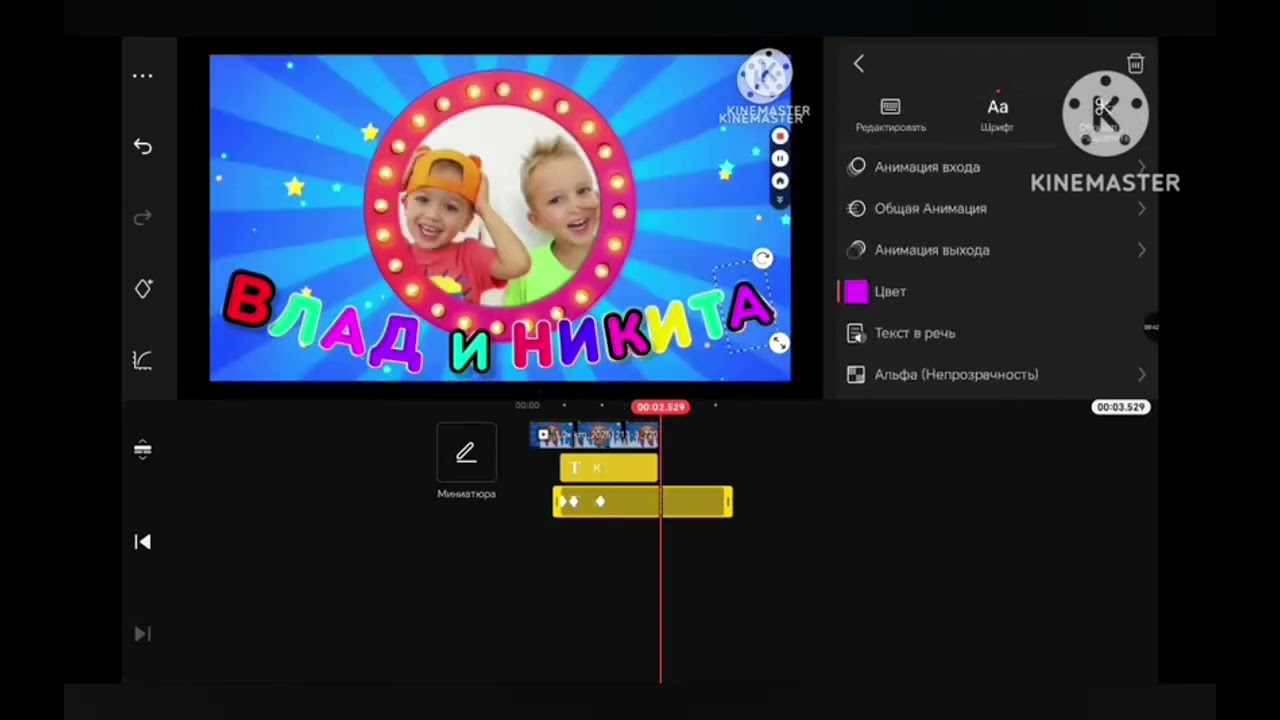The image size is (1280, 720).
Task: Click the Миниатюра label
Action: click(x=466, y=494)
